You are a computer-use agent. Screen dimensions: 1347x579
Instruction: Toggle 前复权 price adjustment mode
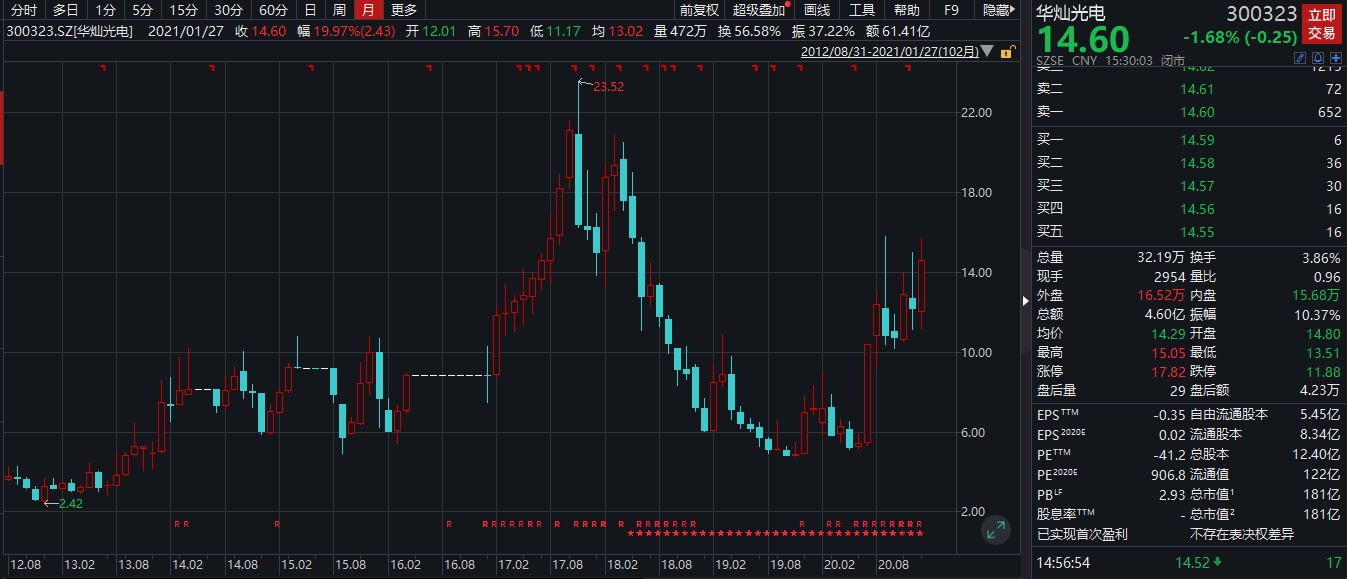(x=699, y=10)
